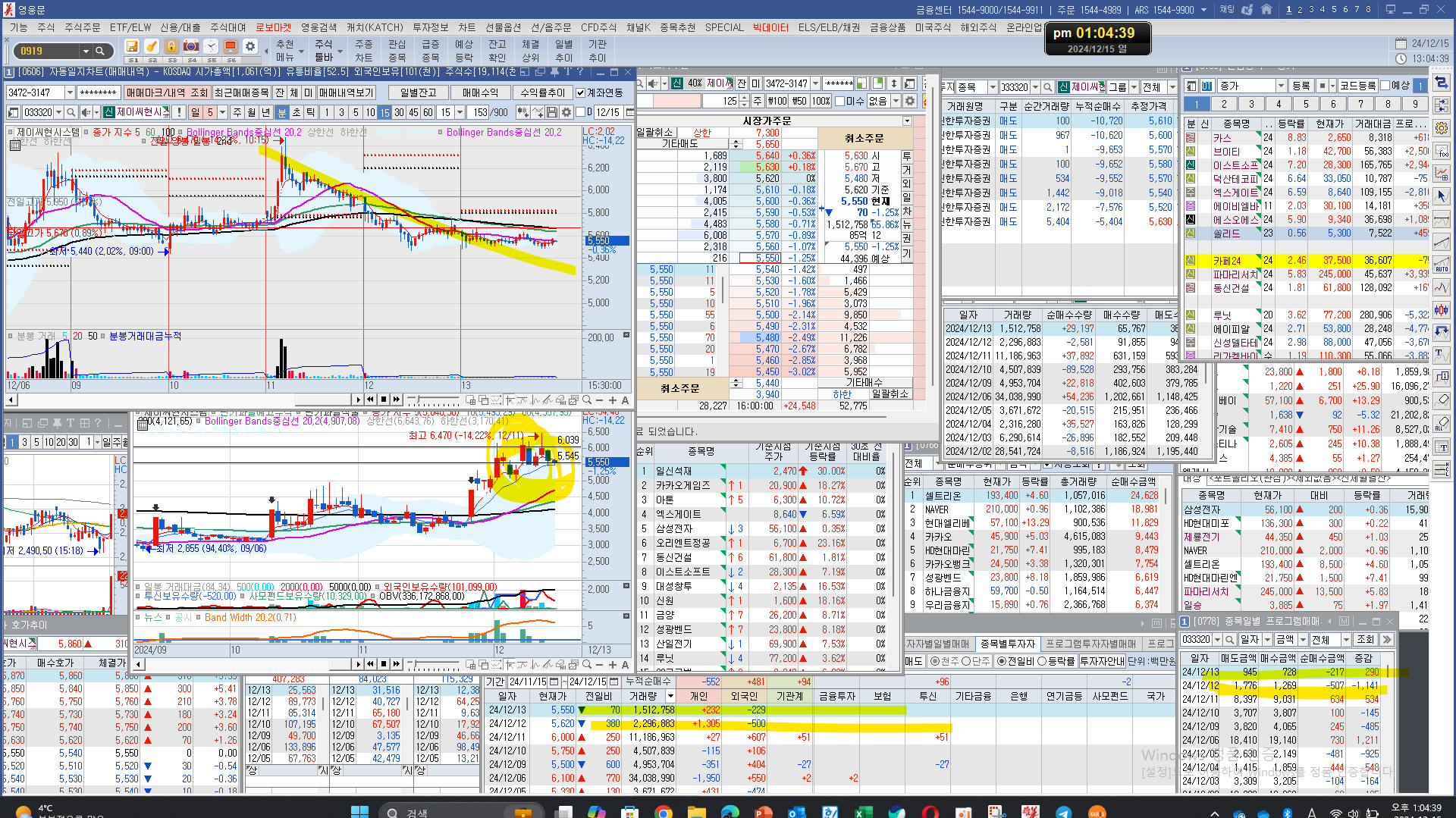1456x818 pixels.
Task: Select the 등락률 radio button
Action: point(1042,661)
